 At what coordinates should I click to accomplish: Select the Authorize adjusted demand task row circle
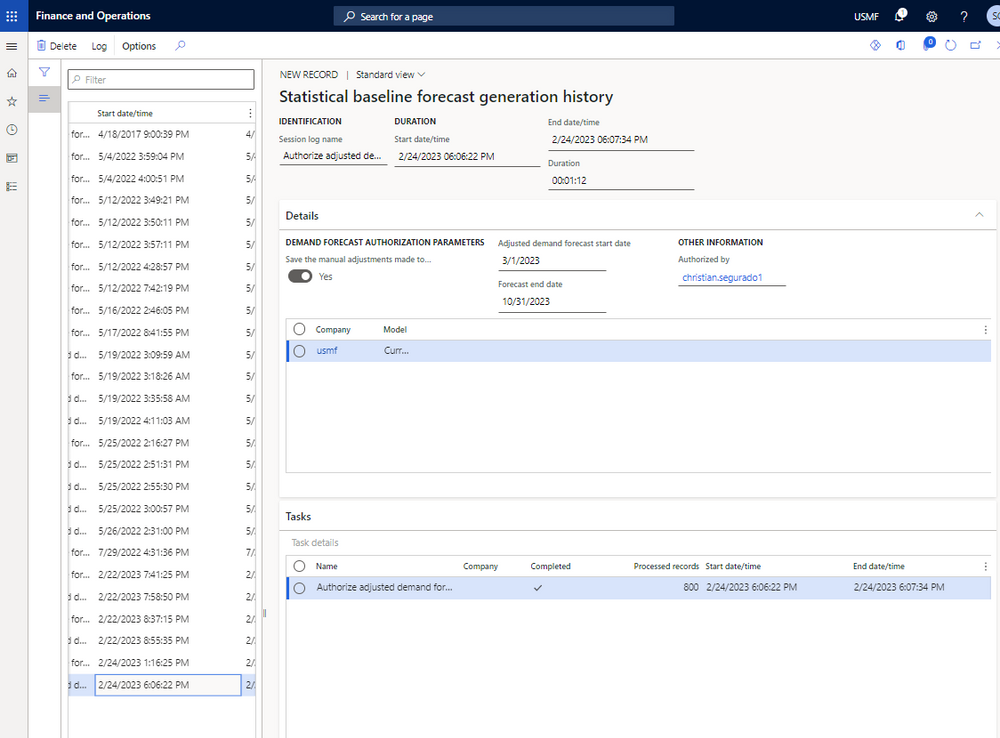pos(299,588)
